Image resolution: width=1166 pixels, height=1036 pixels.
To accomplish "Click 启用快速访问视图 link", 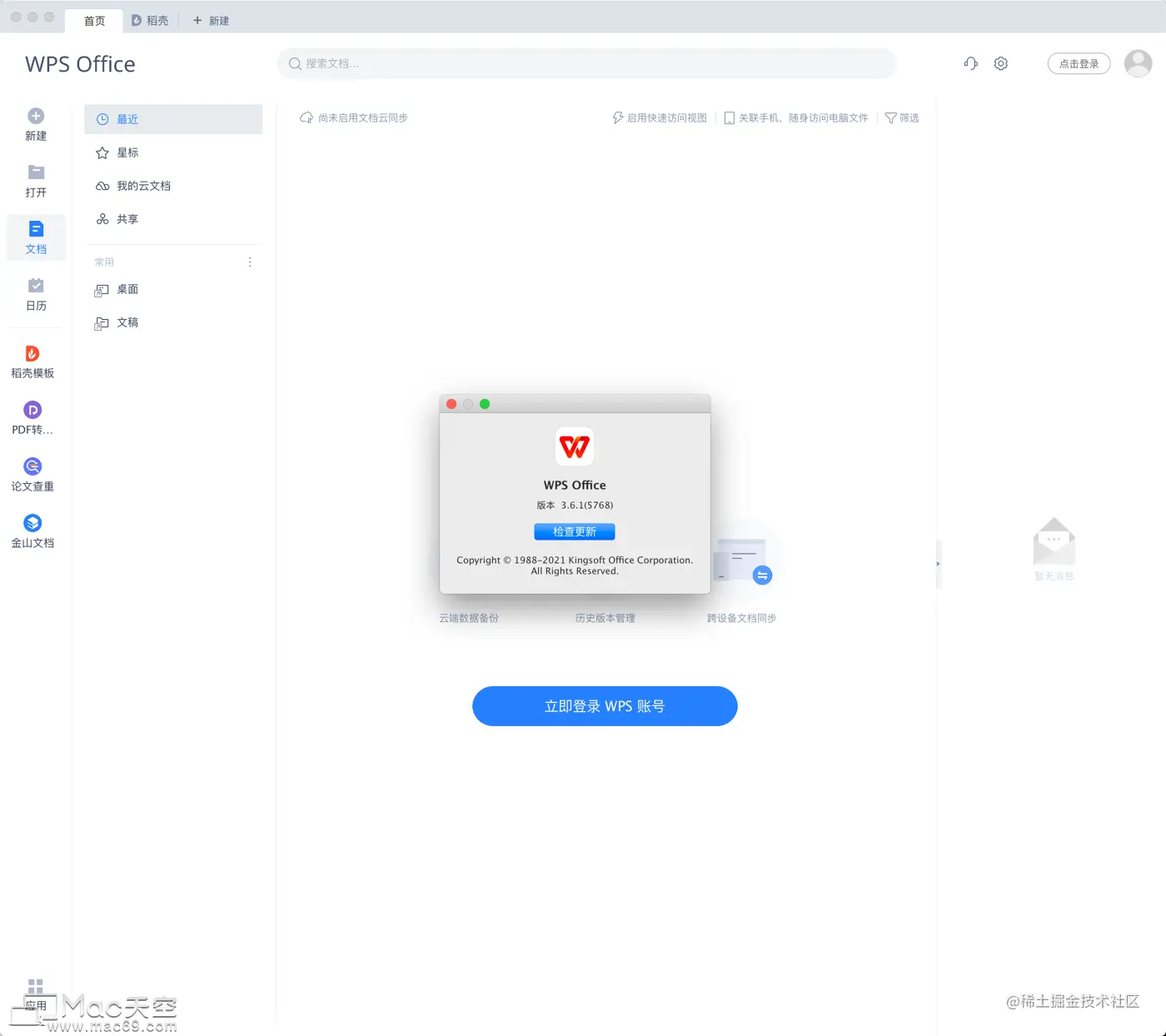I will coord(660,118).
